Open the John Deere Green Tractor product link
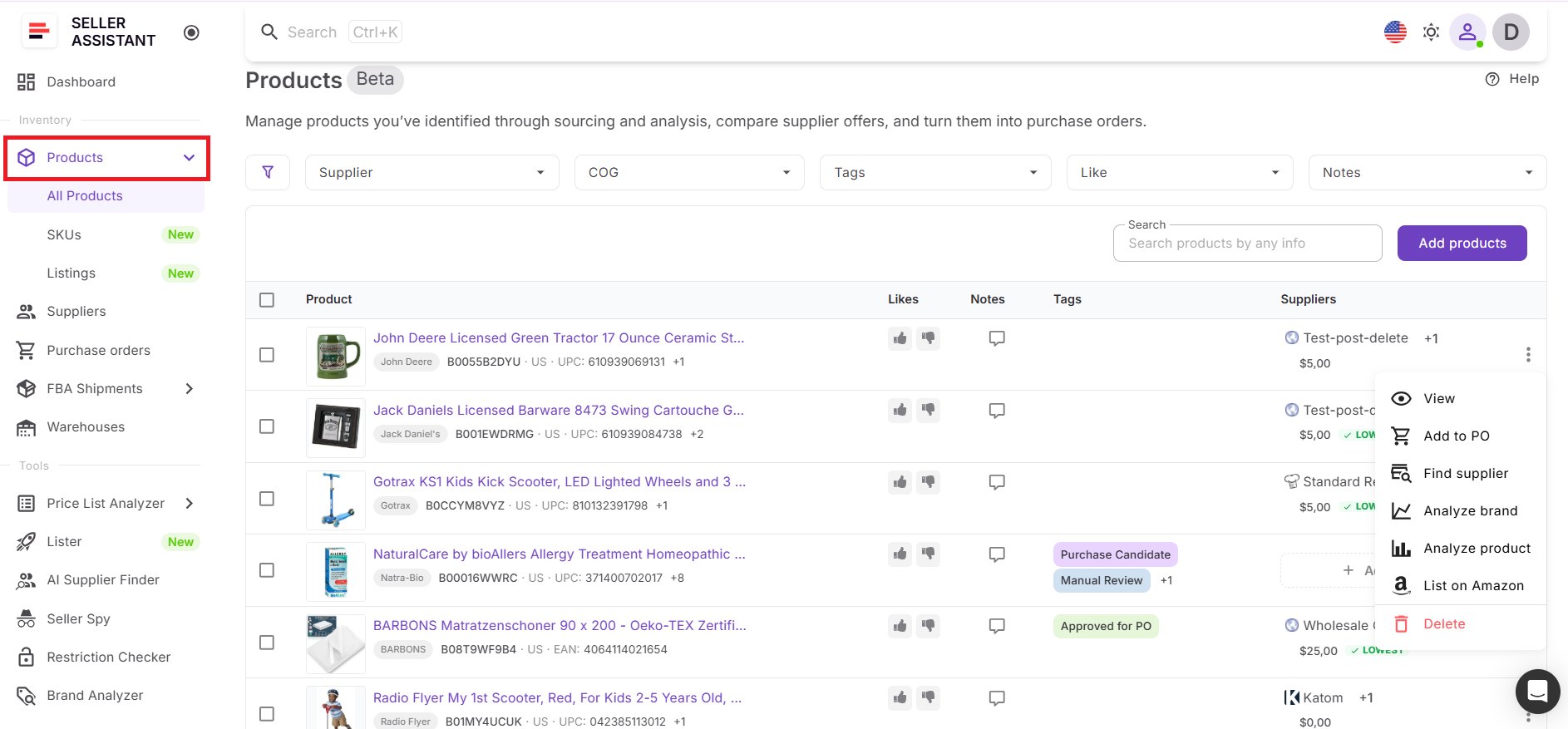 [x=559, y=337]
